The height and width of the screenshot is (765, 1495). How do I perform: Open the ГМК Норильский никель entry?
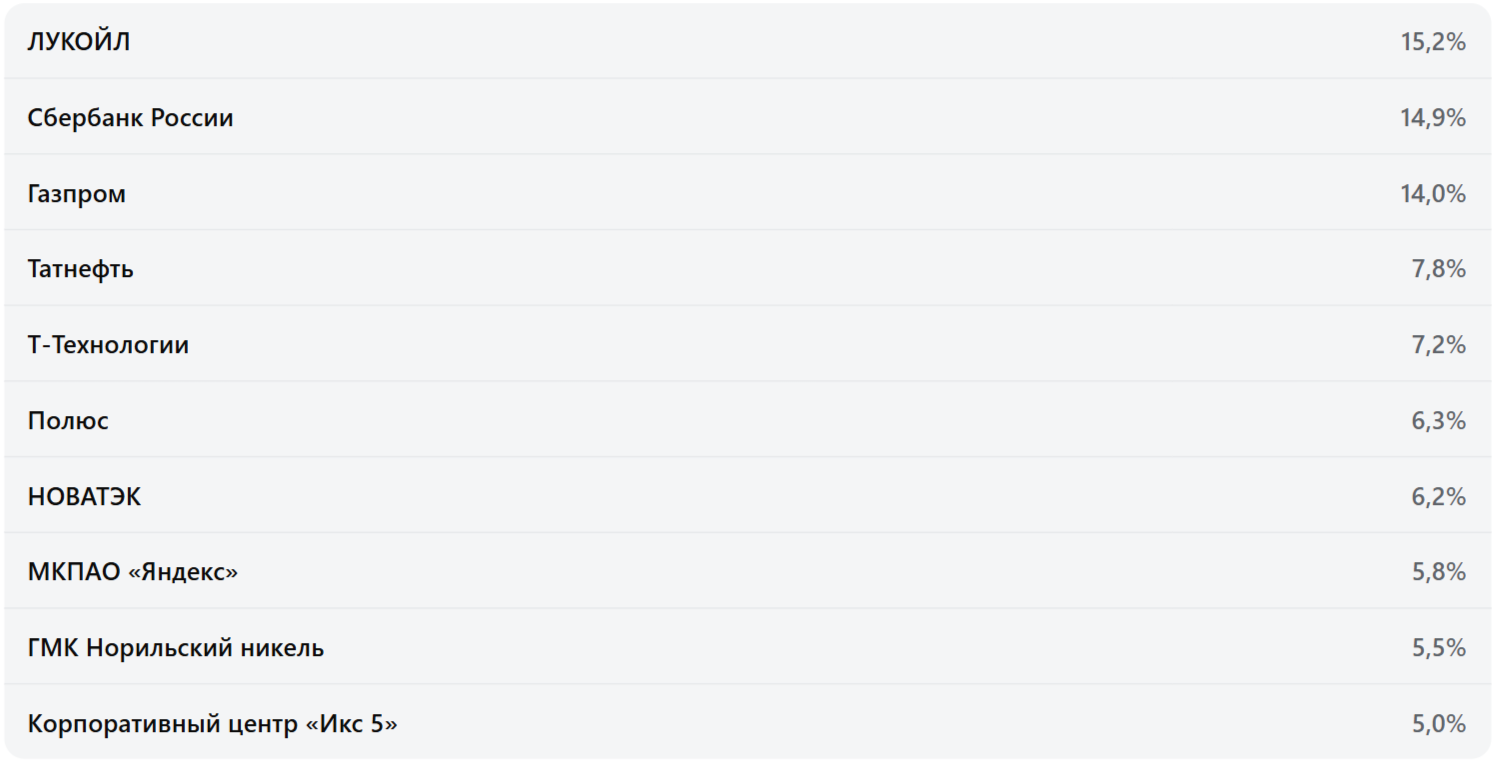[x=176, y=648]
